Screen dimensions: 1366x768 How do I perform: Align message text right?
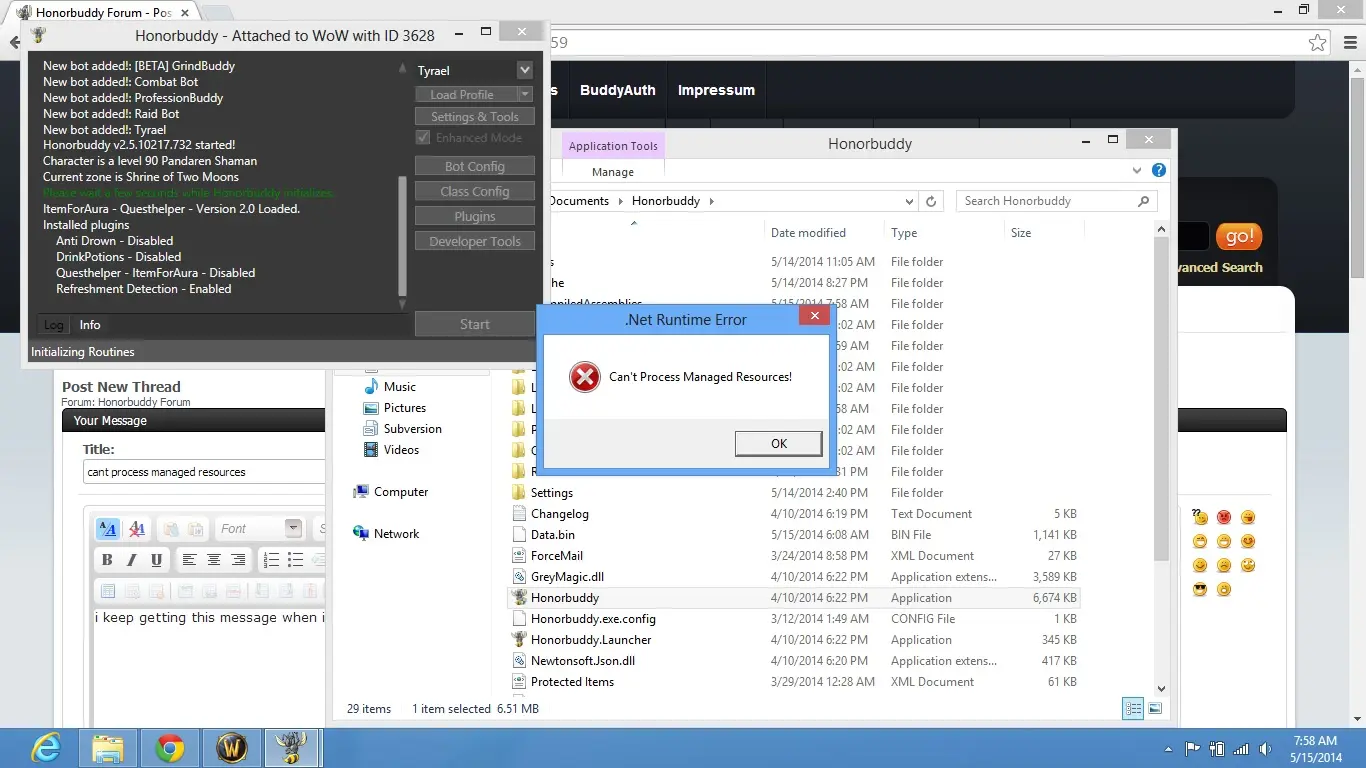[x=238, y=560]
